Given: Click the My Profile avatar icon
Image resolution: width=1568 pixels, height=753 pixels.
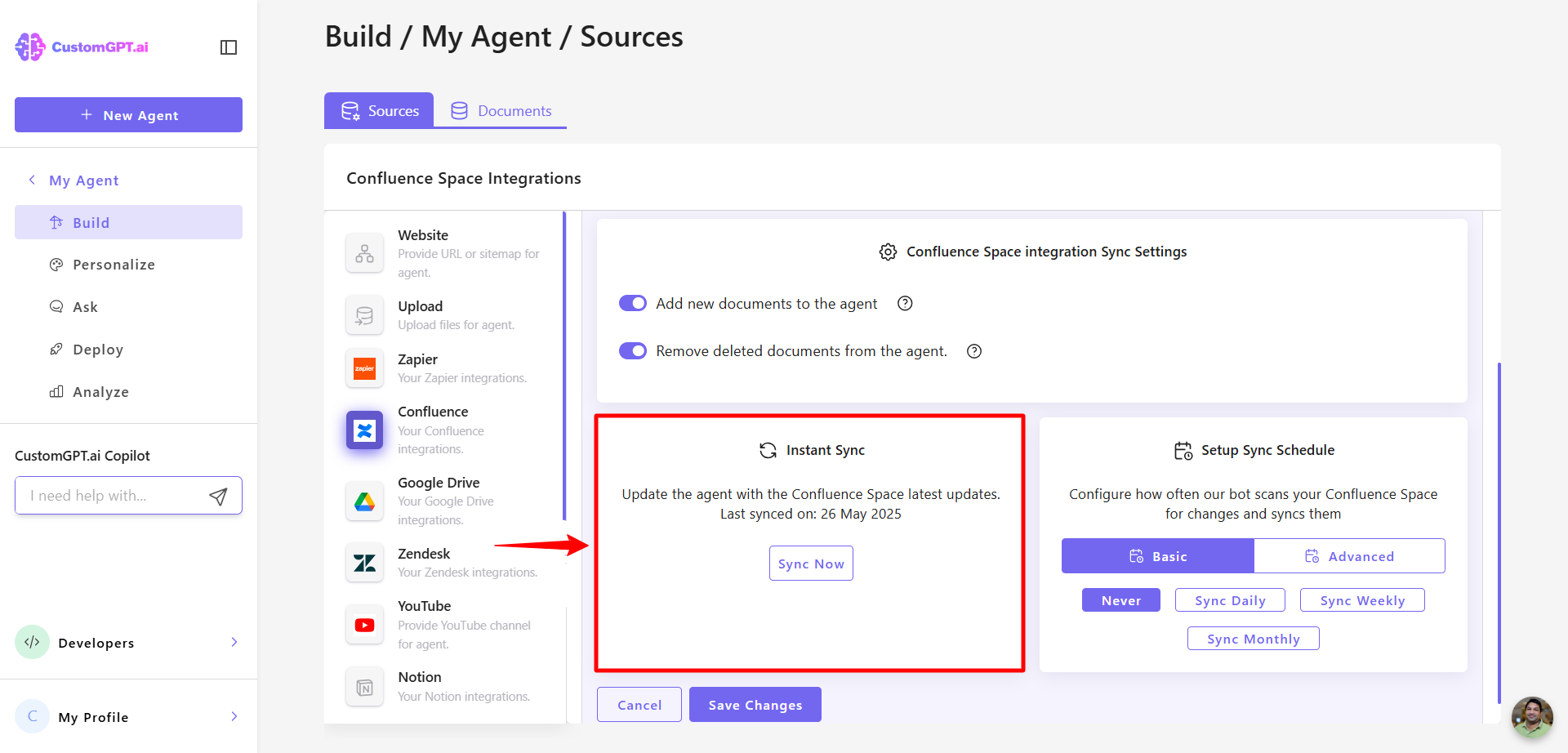Looking at the screenshot, I should [x=32, y=716].
